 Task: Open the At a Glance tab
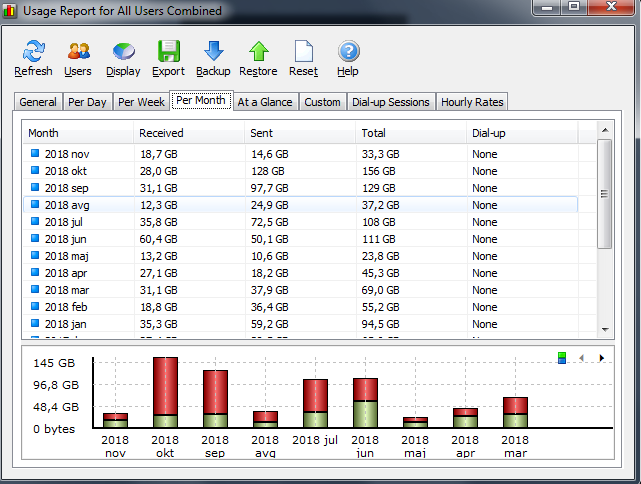(x=265, y=102)
